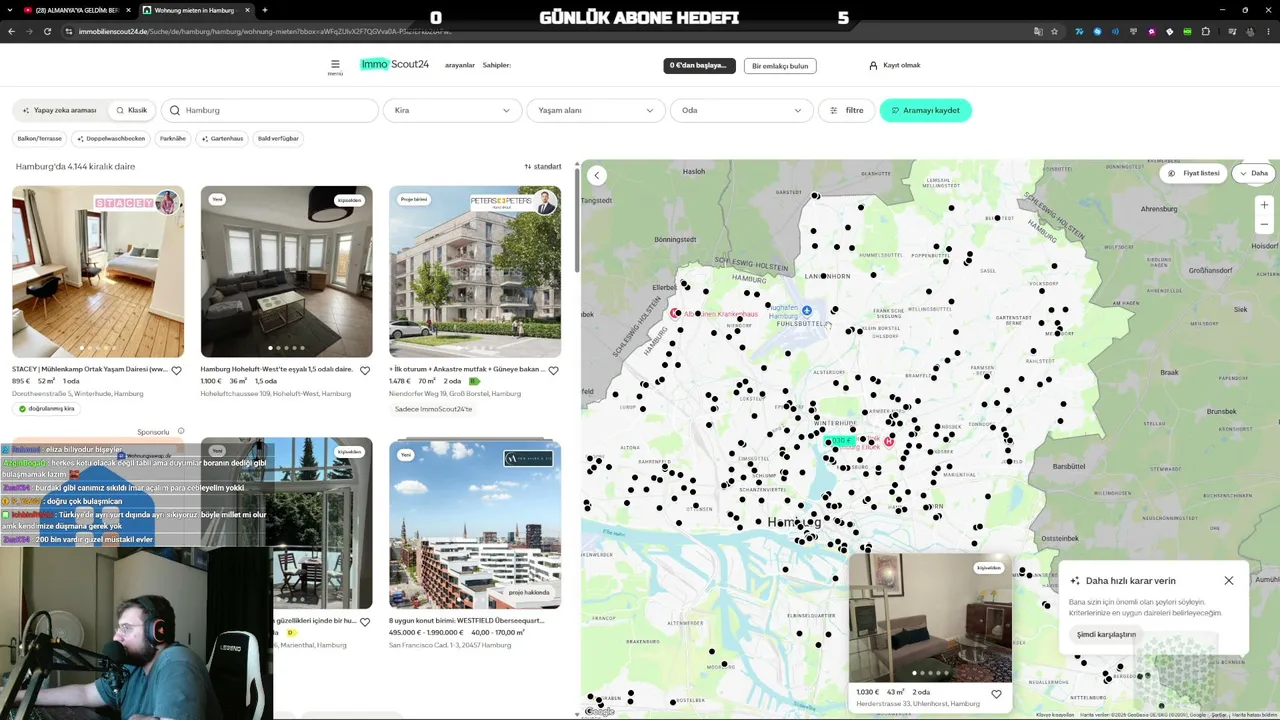
Task: Click the arayanlar navigation item
Action: pyautogui.click(x=460, y=65)
